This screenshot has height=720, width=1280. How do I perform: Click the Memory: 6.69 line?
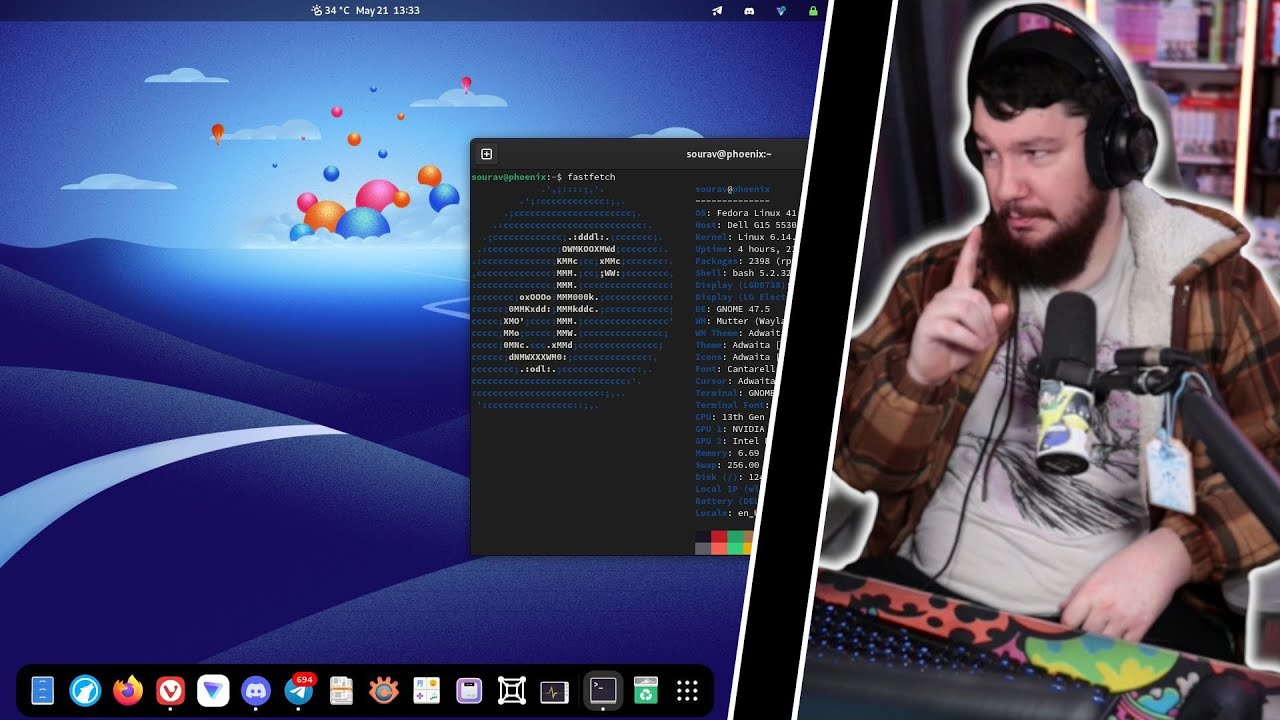(x=728, y=453)
